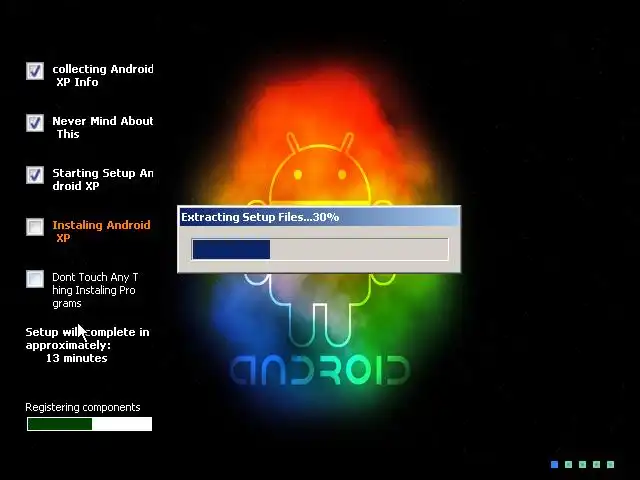Toggle the 'collecting Android XP Info' checkbox
This screenshot has width=640, height=480.
click(x=35, y=71)
